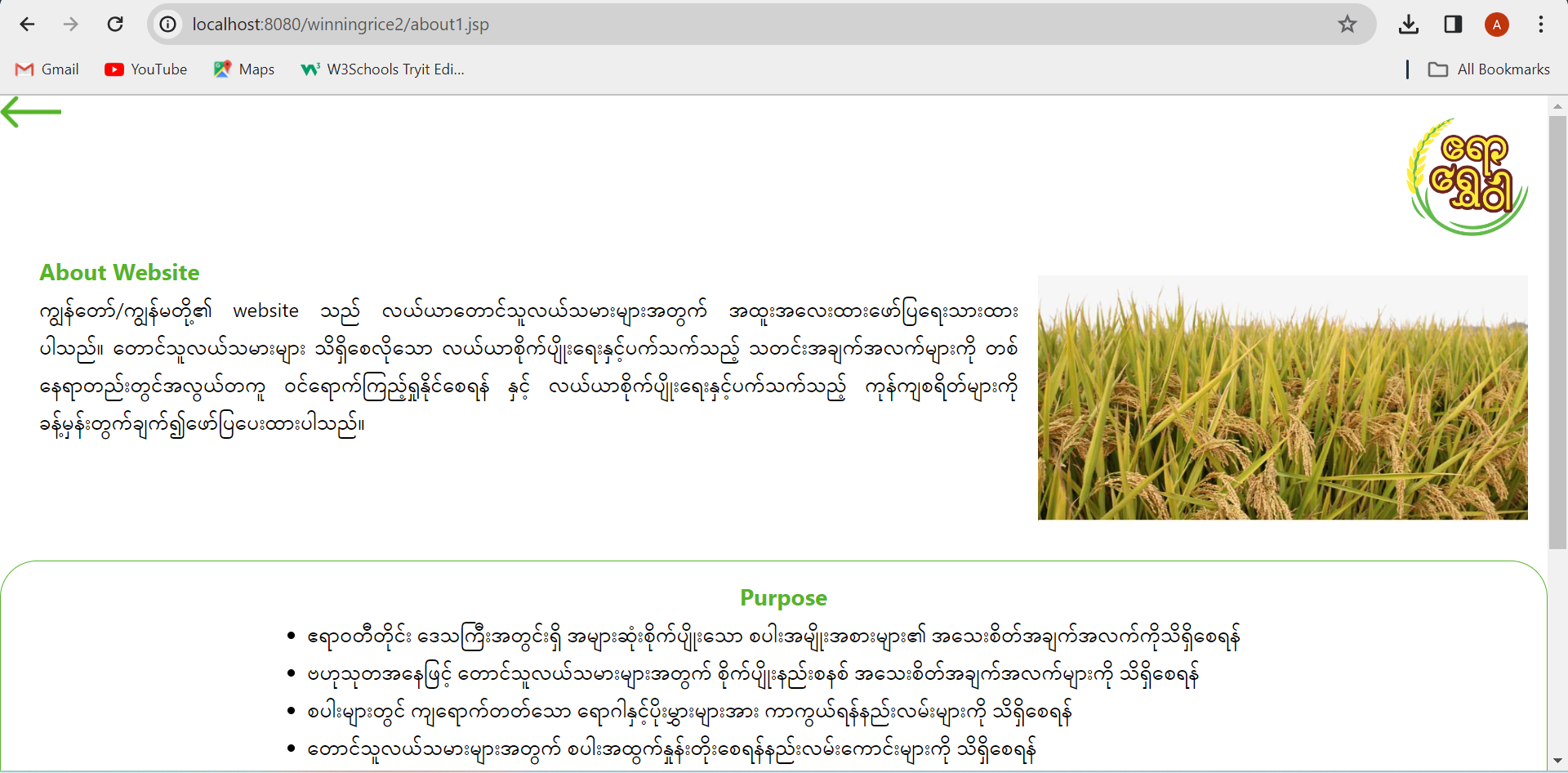This screenshot has height=773, width=1568.
Task: Reload the current page
Action: coord(115,25)
